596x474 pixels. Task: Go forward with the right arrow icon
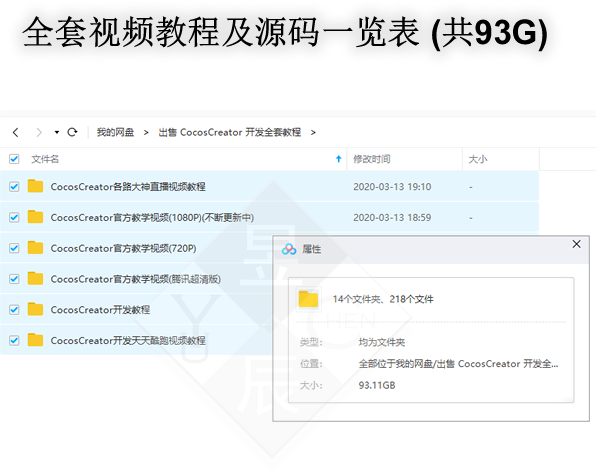click(39, 132)
